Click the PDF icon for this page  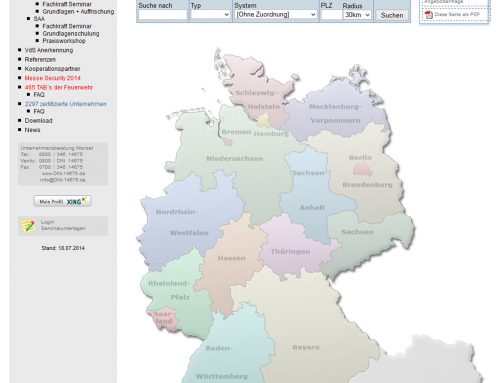(x=429, y=14)
